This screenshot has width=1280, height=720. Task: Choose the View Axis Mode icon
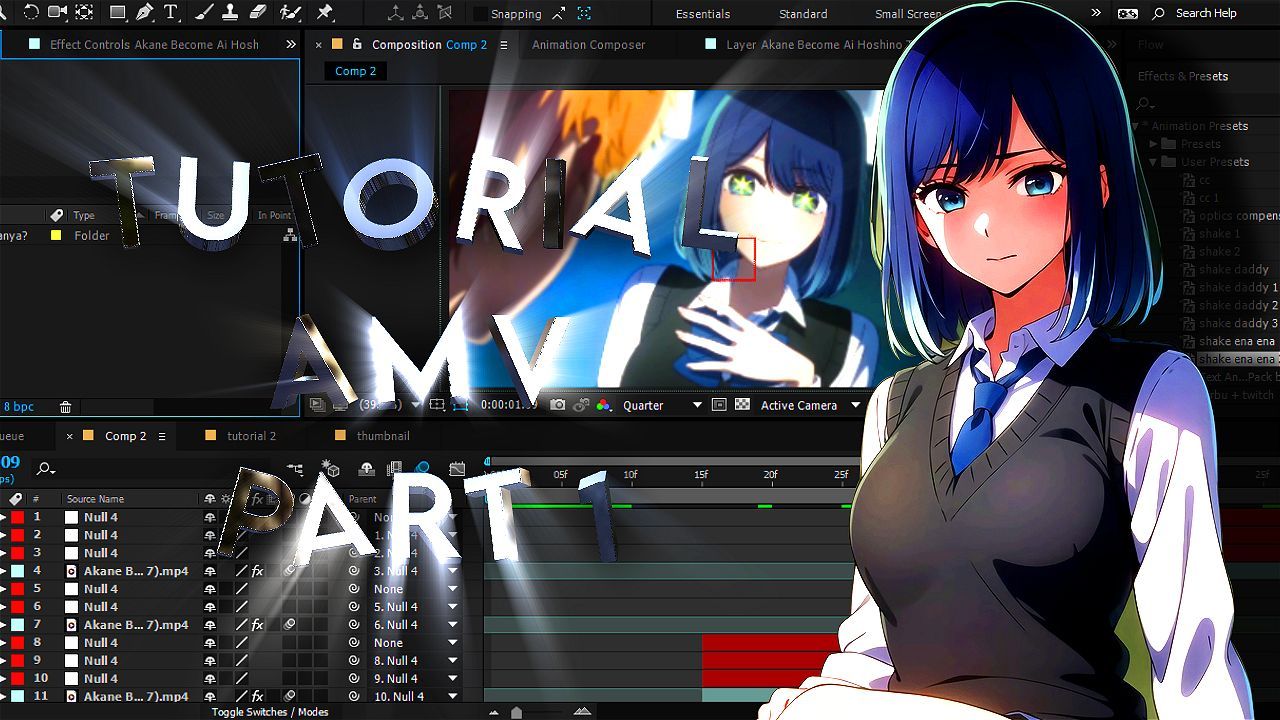coord(447,13)
